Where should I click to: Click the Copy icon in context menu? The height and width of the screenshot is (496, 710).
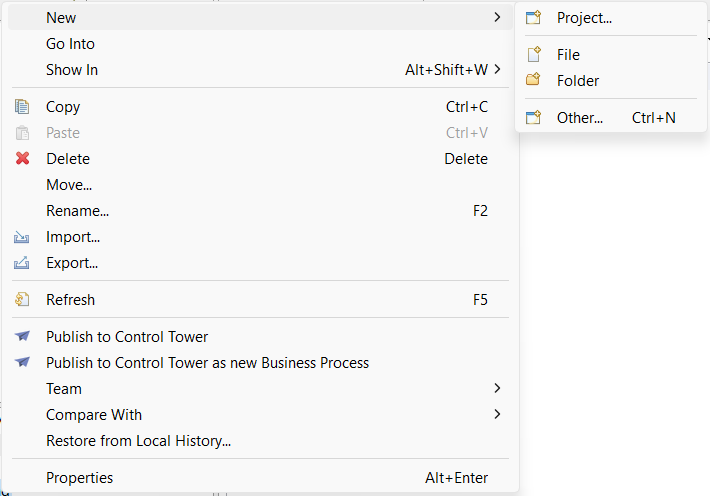click(x=22, y=107)
